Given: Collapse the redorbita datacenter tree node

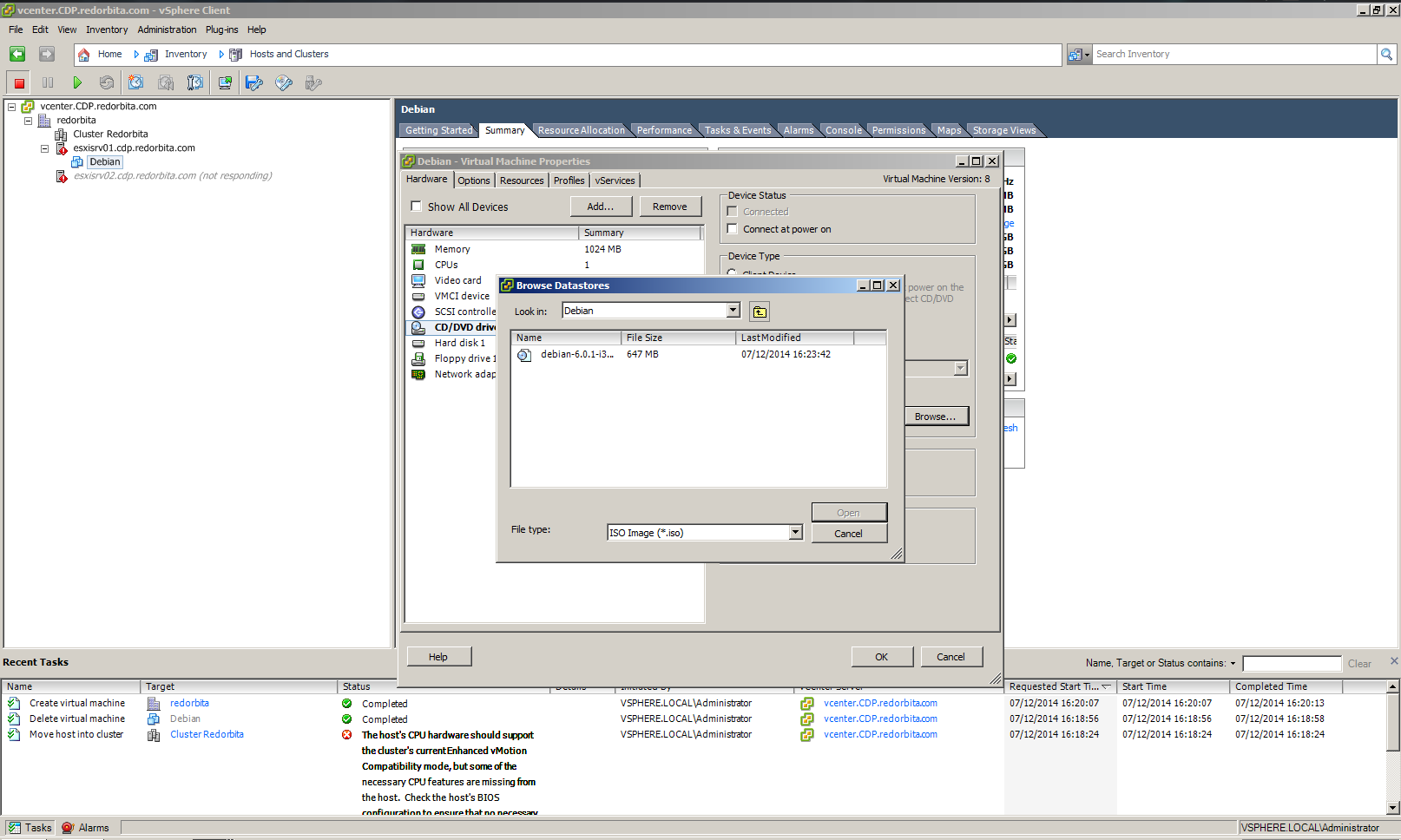Looking at the screenshot, I should (x=29, y=121).
